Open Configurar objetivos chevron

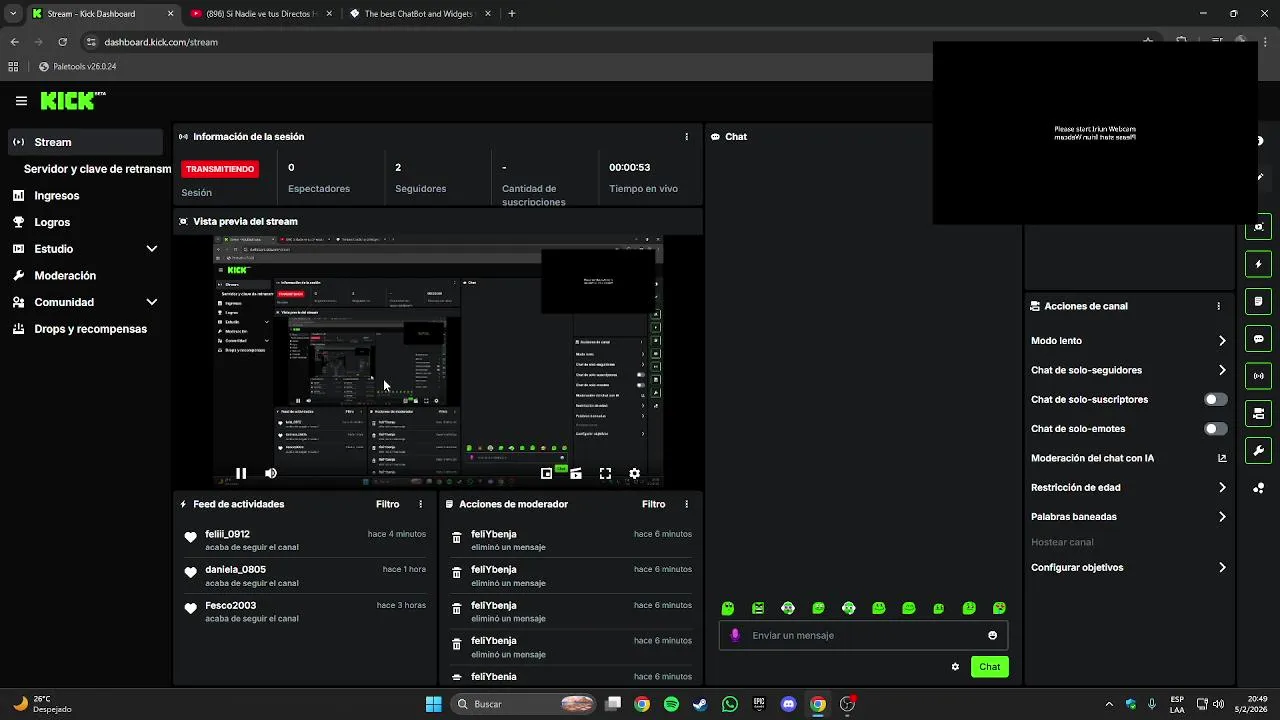[1222, 568]
